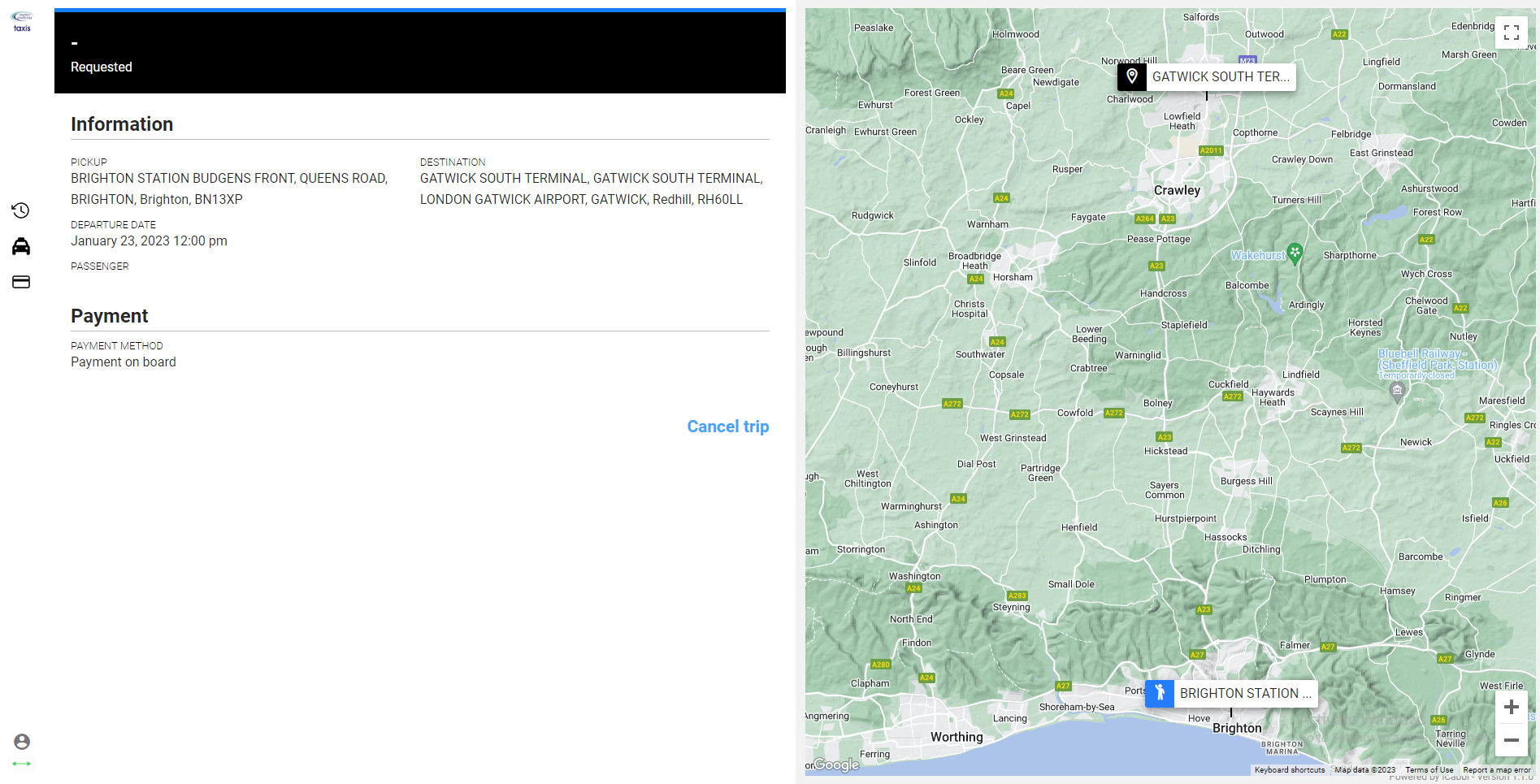The width and height of the screenshot is (1540, 784).
Task: Click the Gatwick South Terminal destination marker
Action: point(1207,76)
